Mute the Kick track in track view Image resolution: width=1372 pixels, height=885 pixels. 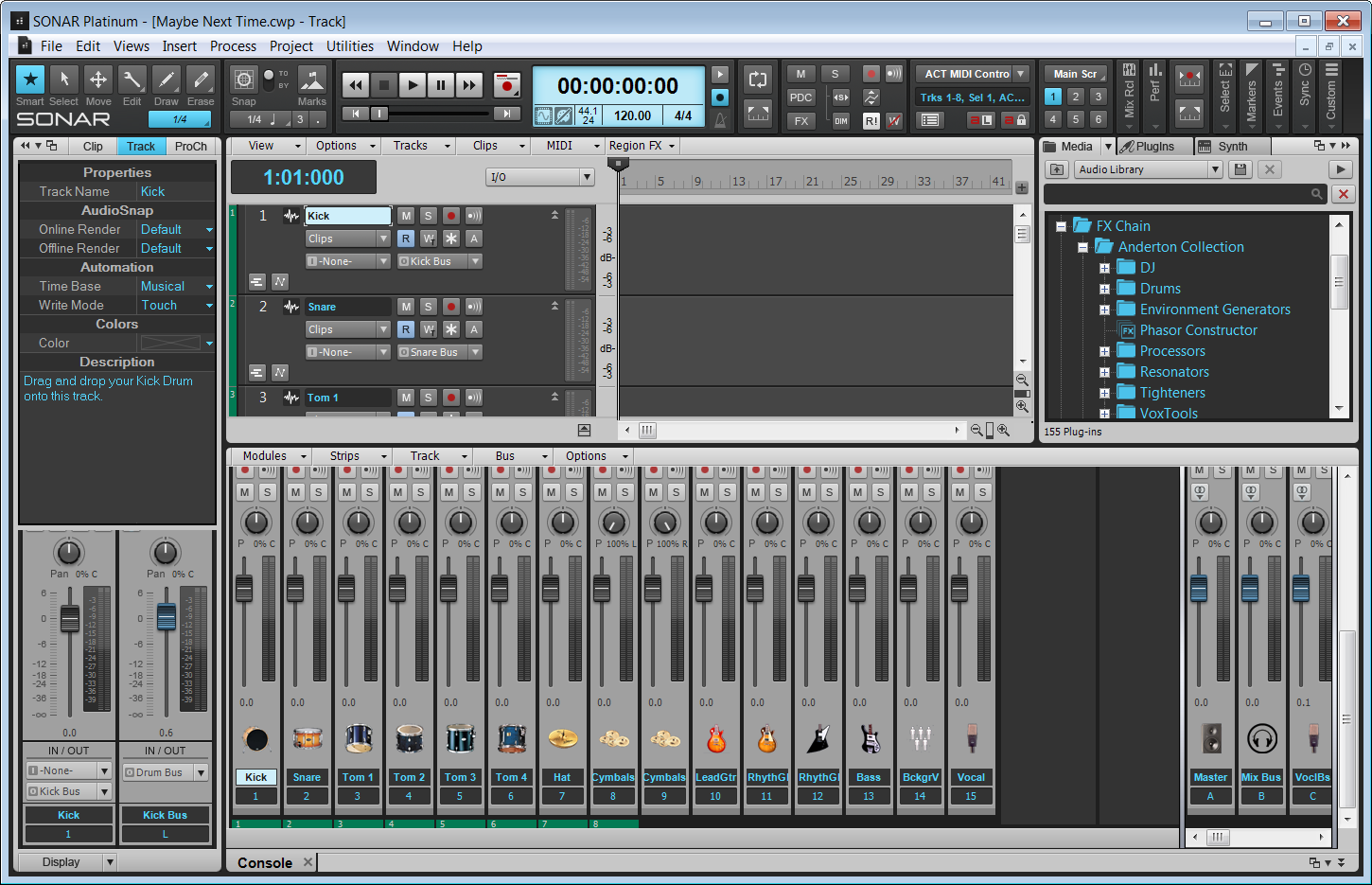click(406, 216)
